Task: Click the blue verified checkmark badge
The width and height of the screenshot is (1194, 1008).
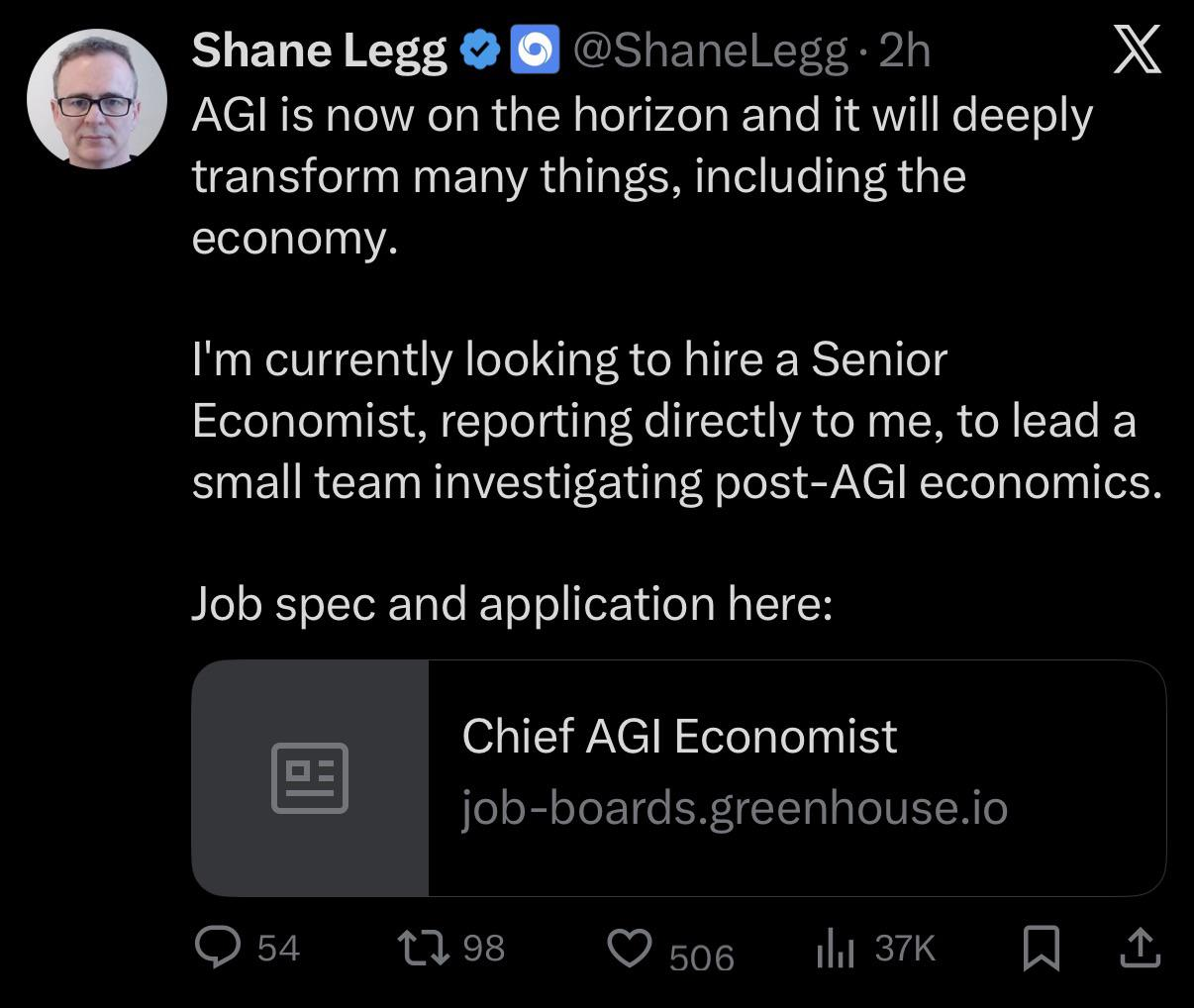Action: [x=481, y=50]
